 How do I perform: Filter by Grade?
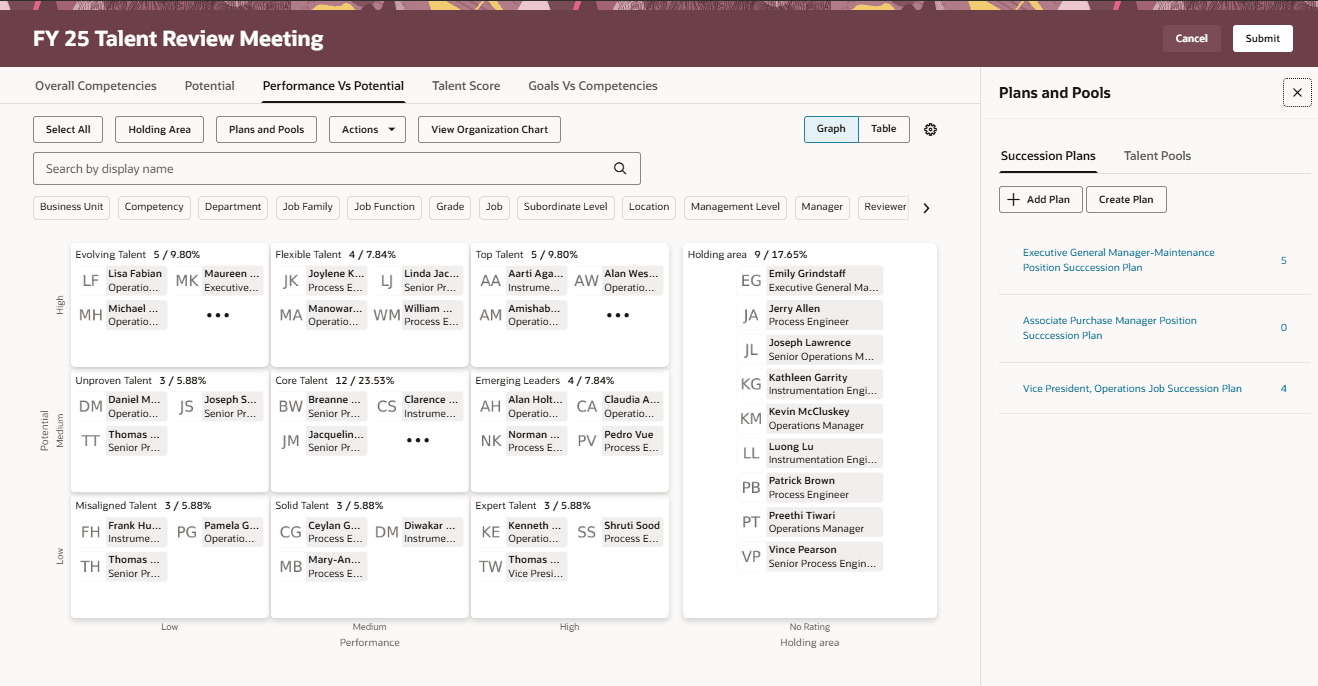point(450,207)
